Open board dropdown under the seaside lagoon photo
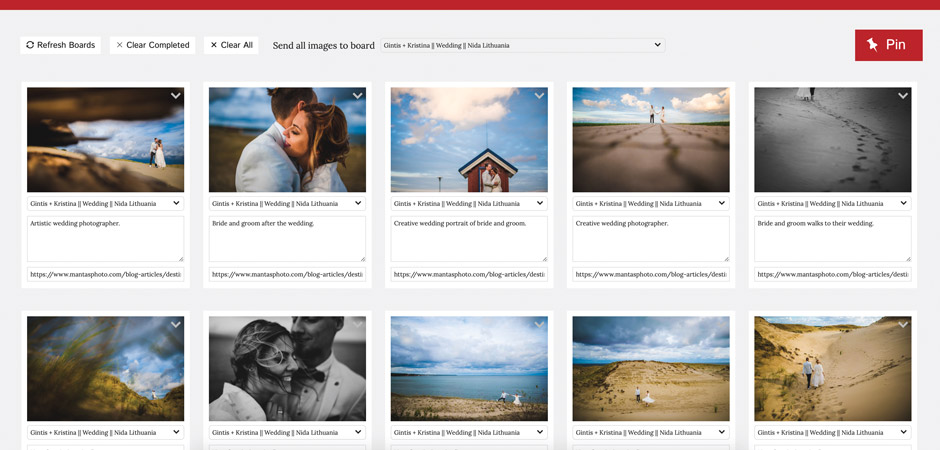This screenshot has width=940, height=450. [469, 433]
